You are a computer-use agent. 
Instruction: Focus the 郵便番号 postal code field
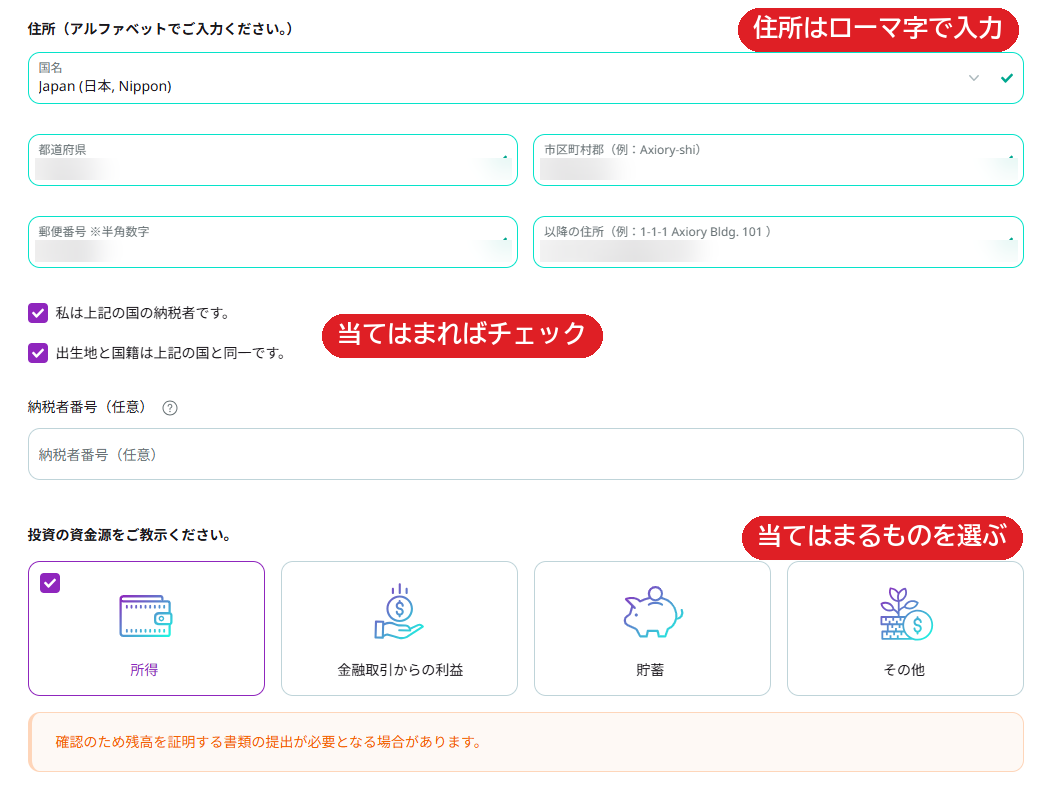pos(273,242)
